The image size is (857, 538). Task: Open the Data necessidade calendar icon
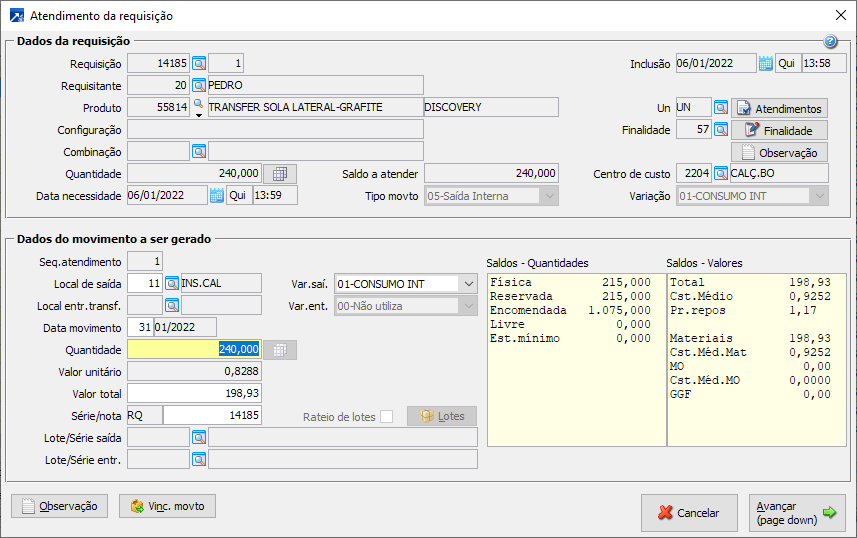(x=216, y=195)
